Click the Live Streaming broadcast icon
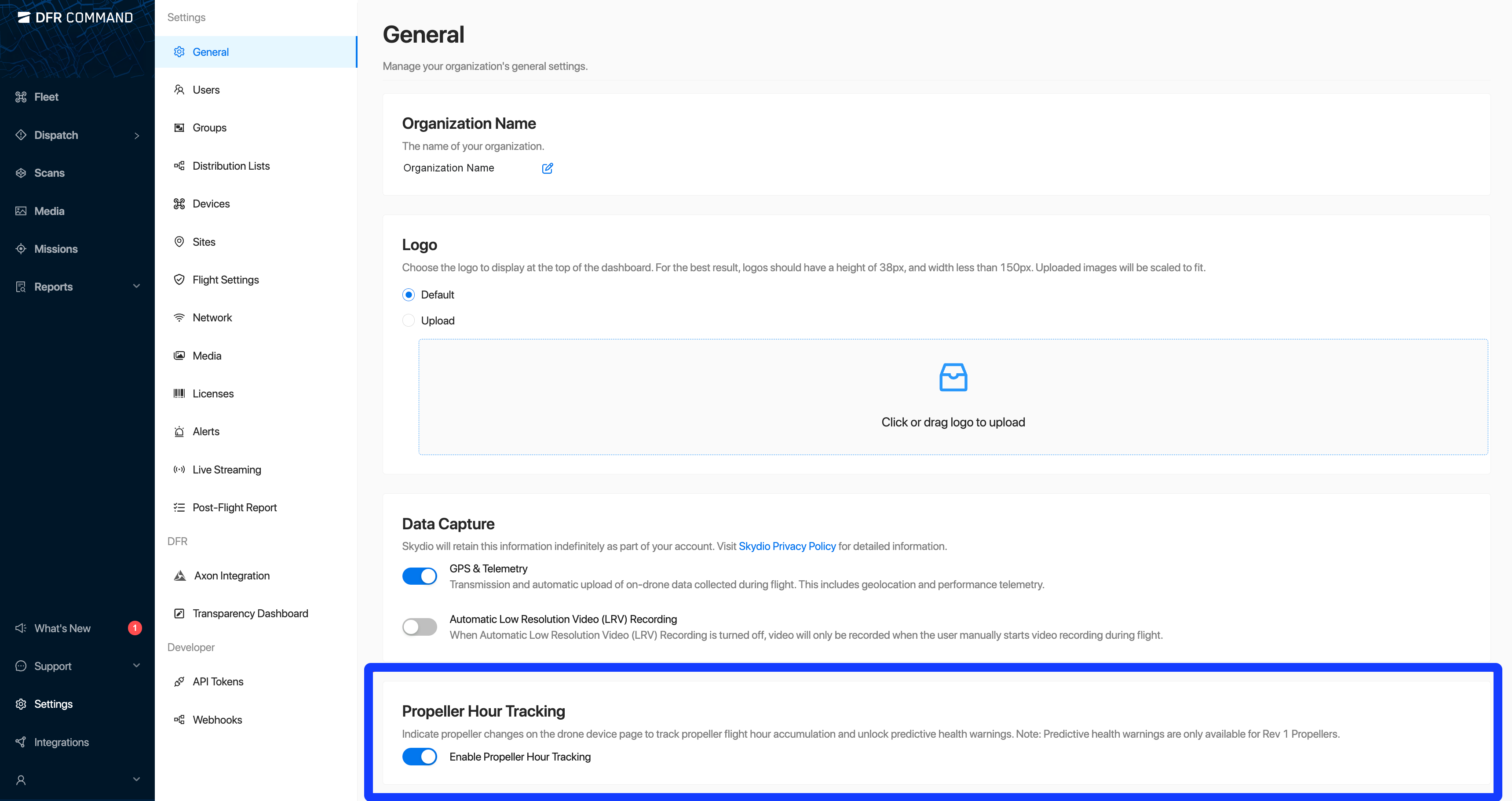 pyautogui.click(x=179, y=470)
